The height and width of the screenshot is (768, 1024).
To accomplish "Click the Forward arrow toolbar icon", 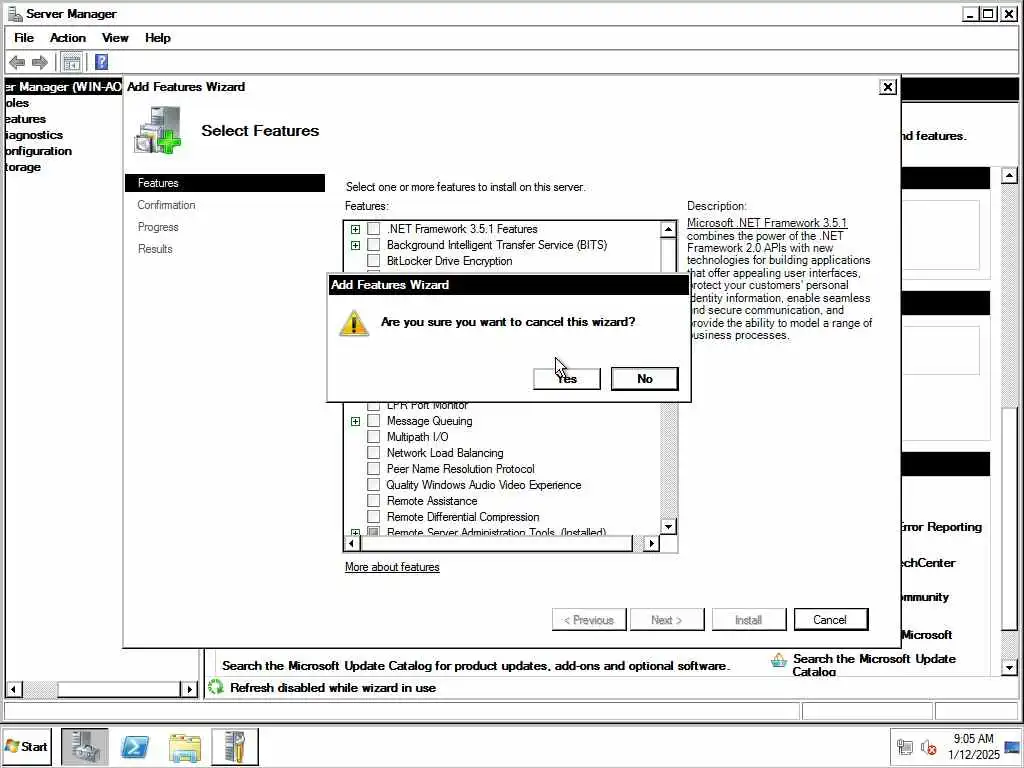I will pos(40,63).
